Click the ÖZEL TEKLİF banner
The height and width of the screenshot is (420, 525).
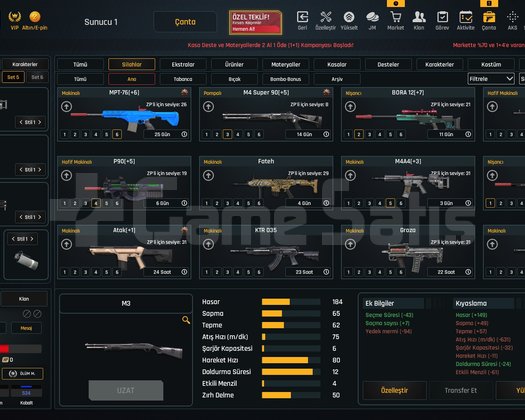coord(255,22)
